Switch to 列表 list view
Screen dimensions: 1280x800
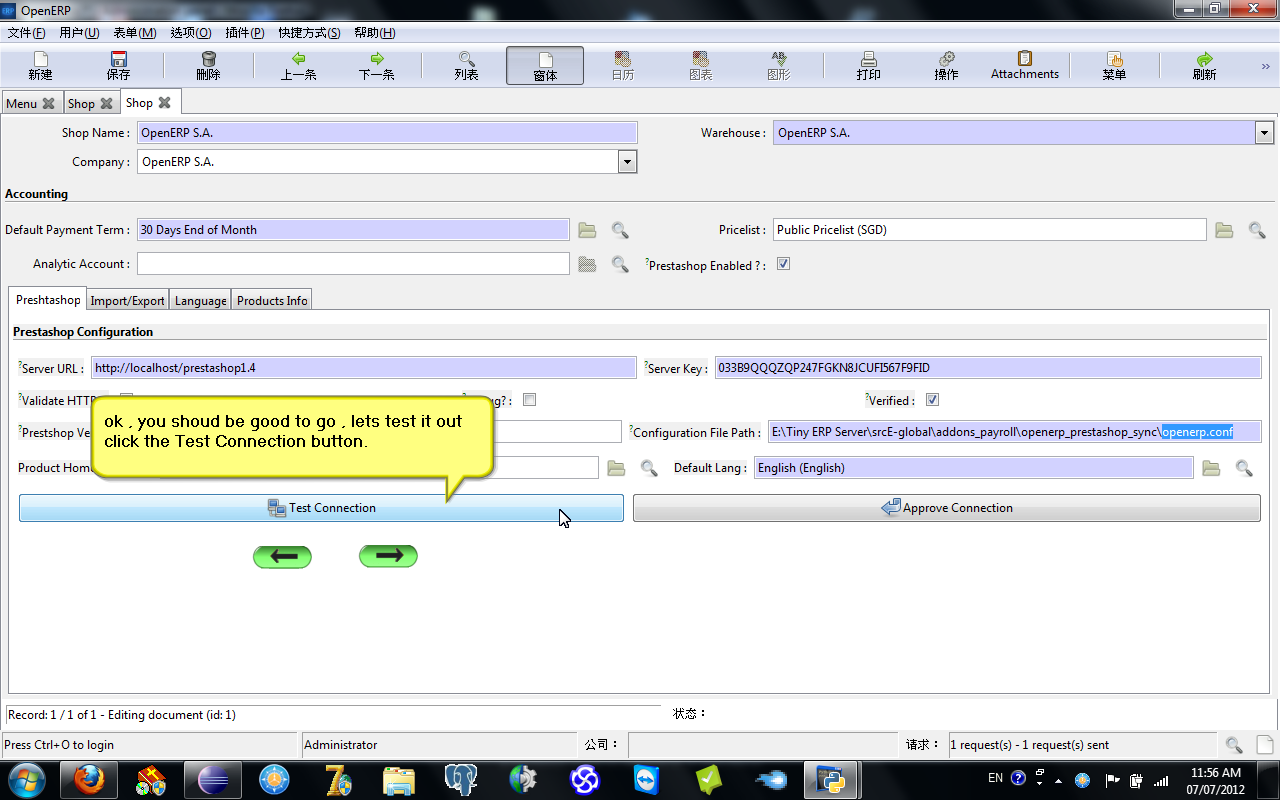coord(466,66)
